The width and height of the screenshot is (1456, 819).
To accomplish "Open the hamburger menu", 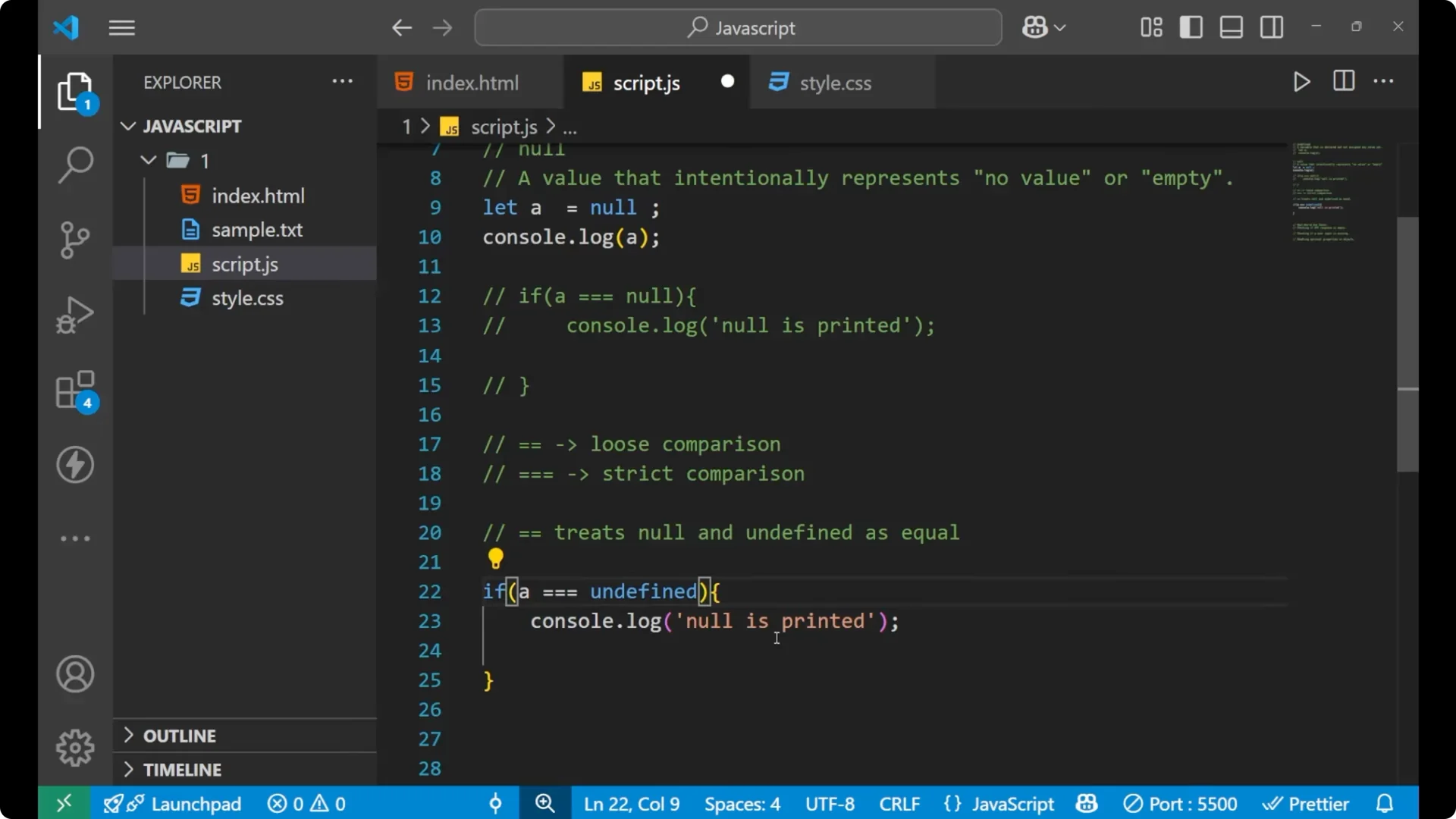I will tap(121, 27).
